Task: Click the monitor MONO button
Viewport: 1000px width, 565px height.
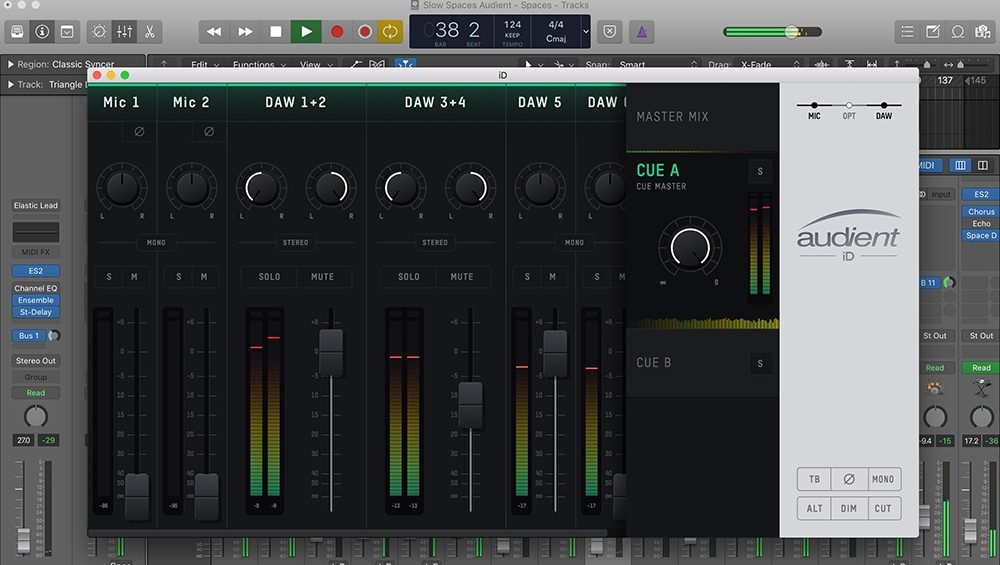Action: tap(883, 479)
